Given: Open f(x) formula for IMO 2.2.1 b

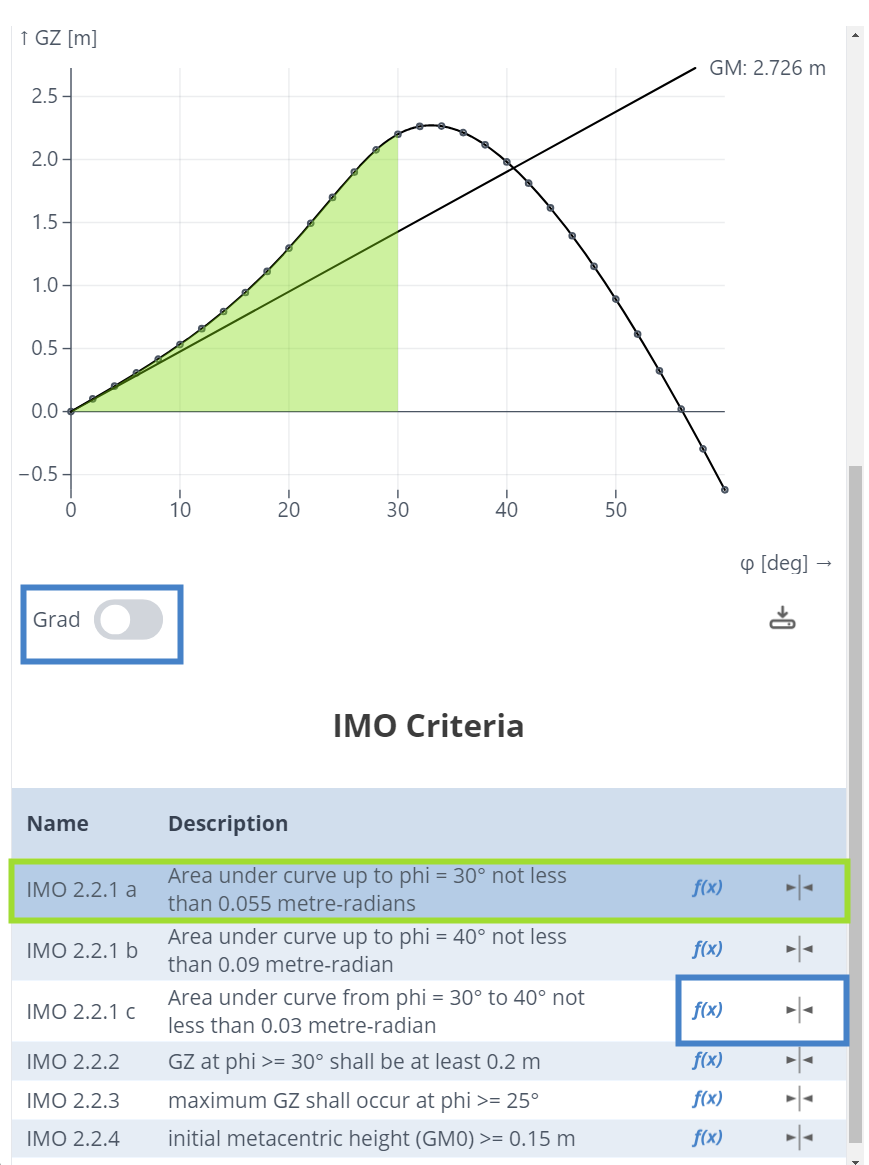Looking at the screenshot, I should coord(707,949).
